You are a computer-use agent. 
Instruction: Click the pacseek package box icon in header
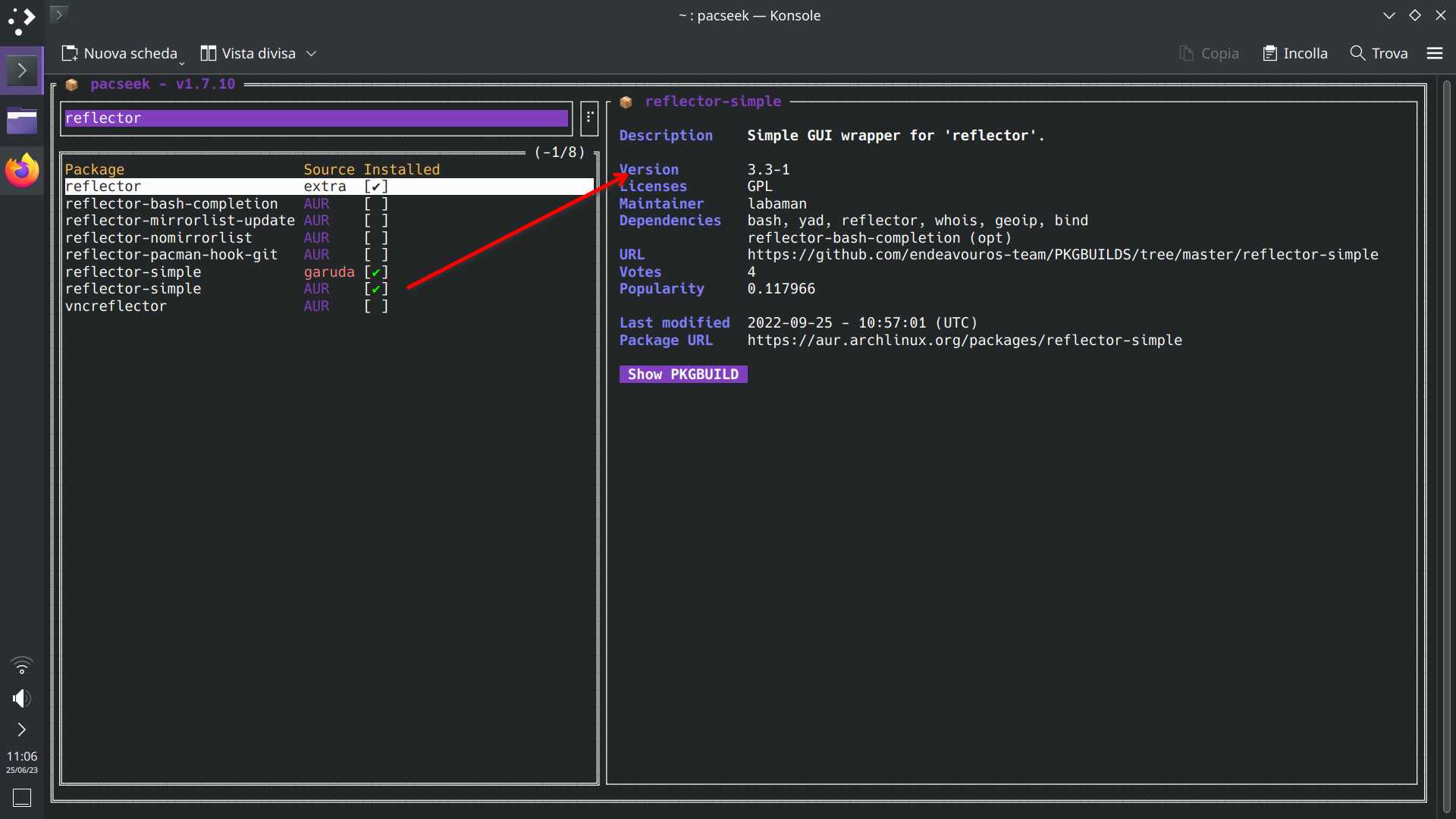pos(72,84)
